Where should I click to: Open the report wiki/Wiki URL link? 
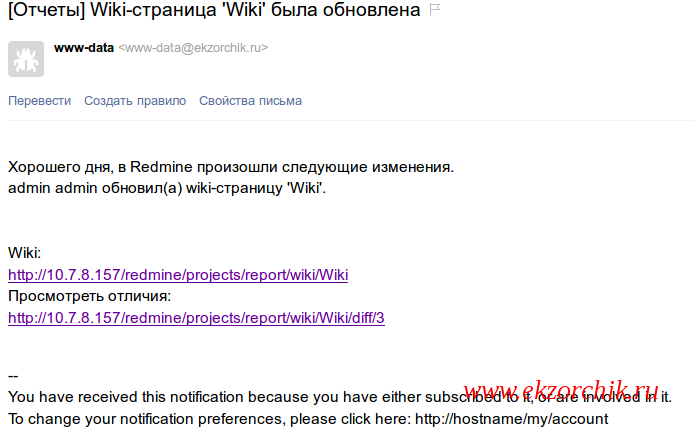[178, 275]
